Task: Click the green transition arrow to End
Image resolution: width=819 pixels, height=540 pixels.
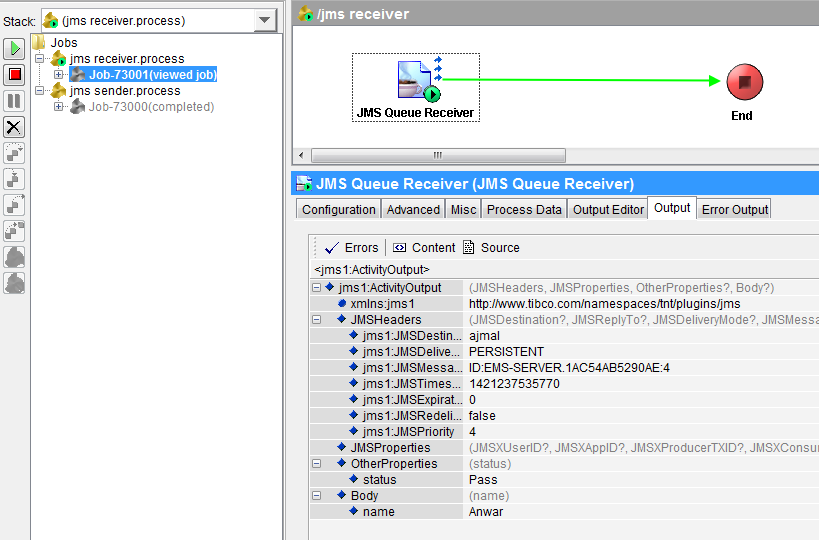Action: click(x=581, y=80)
